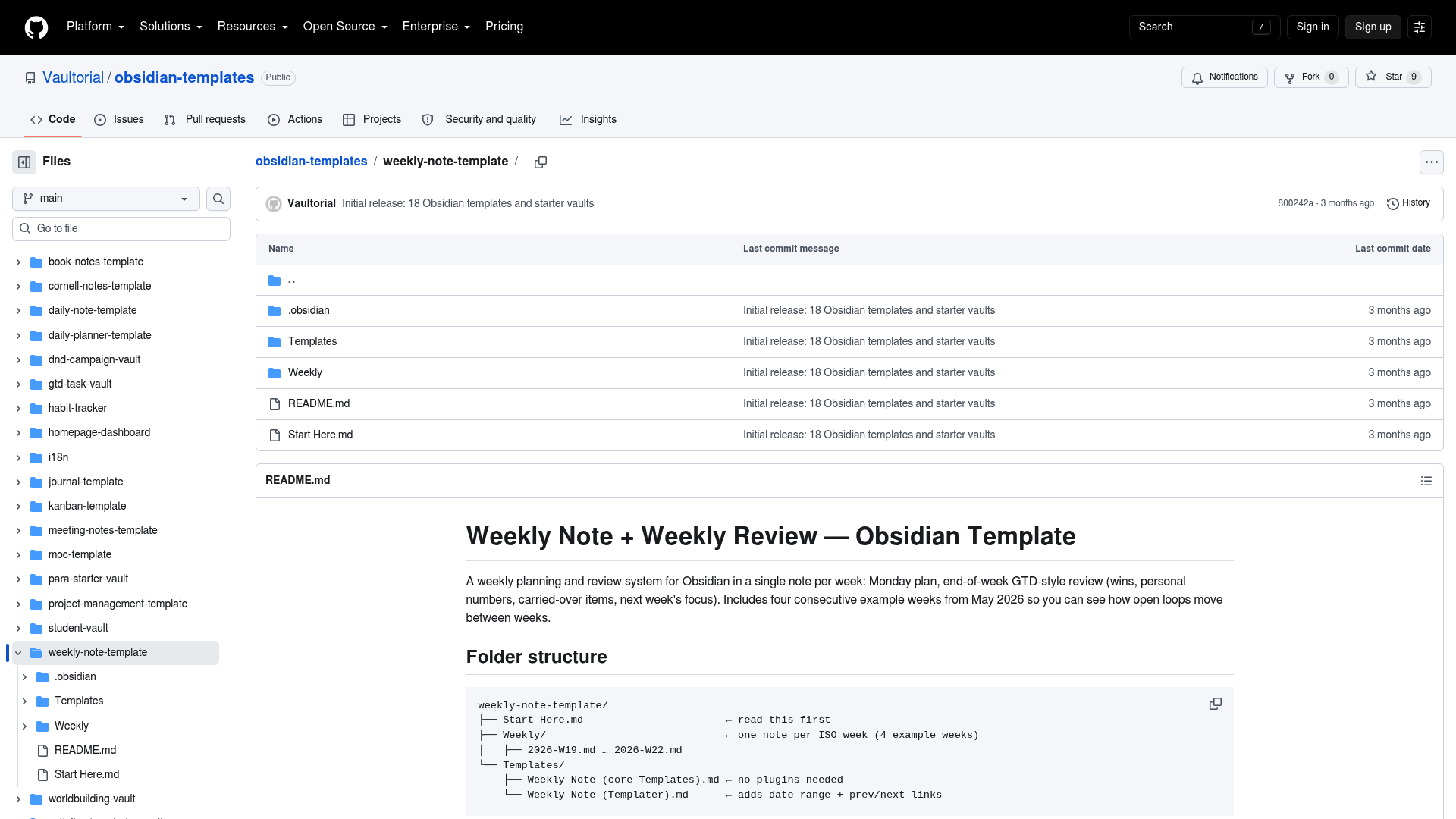
Task: Open the README outline list icon
Action: point(1426,481)
